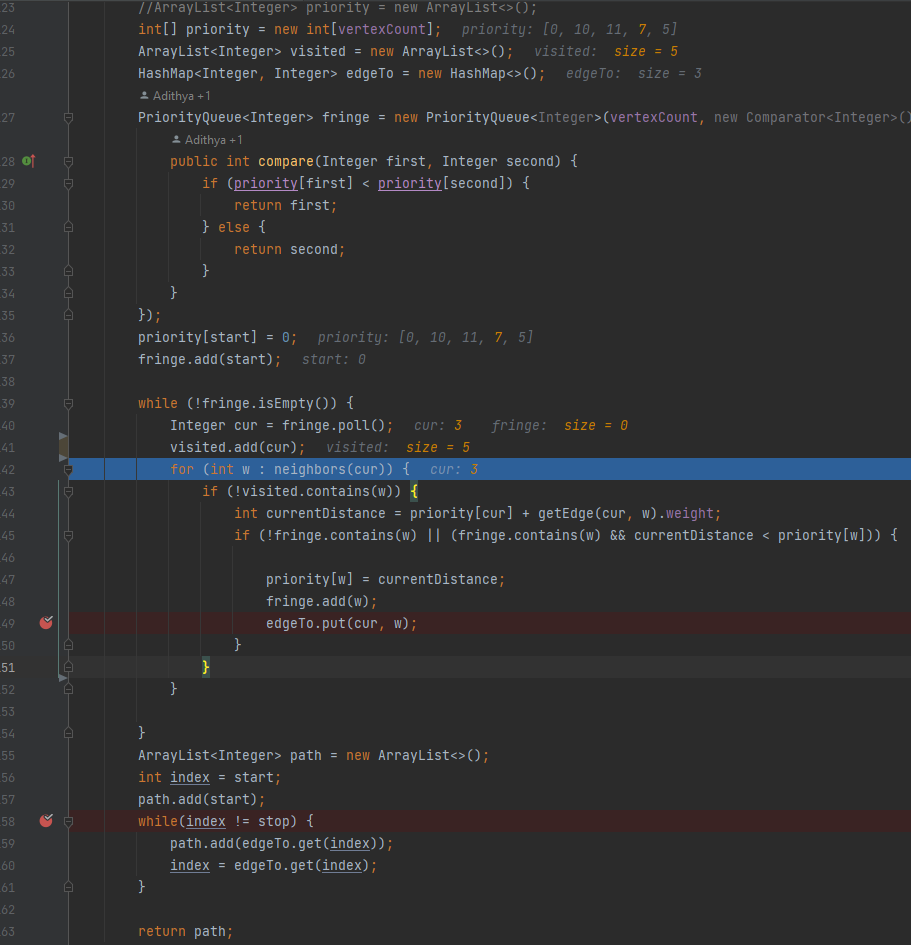Image resolution: width=911 pixels, height=945 pixels.
Task: Click the fold end marker on line 61
Action: pos(68,887)
